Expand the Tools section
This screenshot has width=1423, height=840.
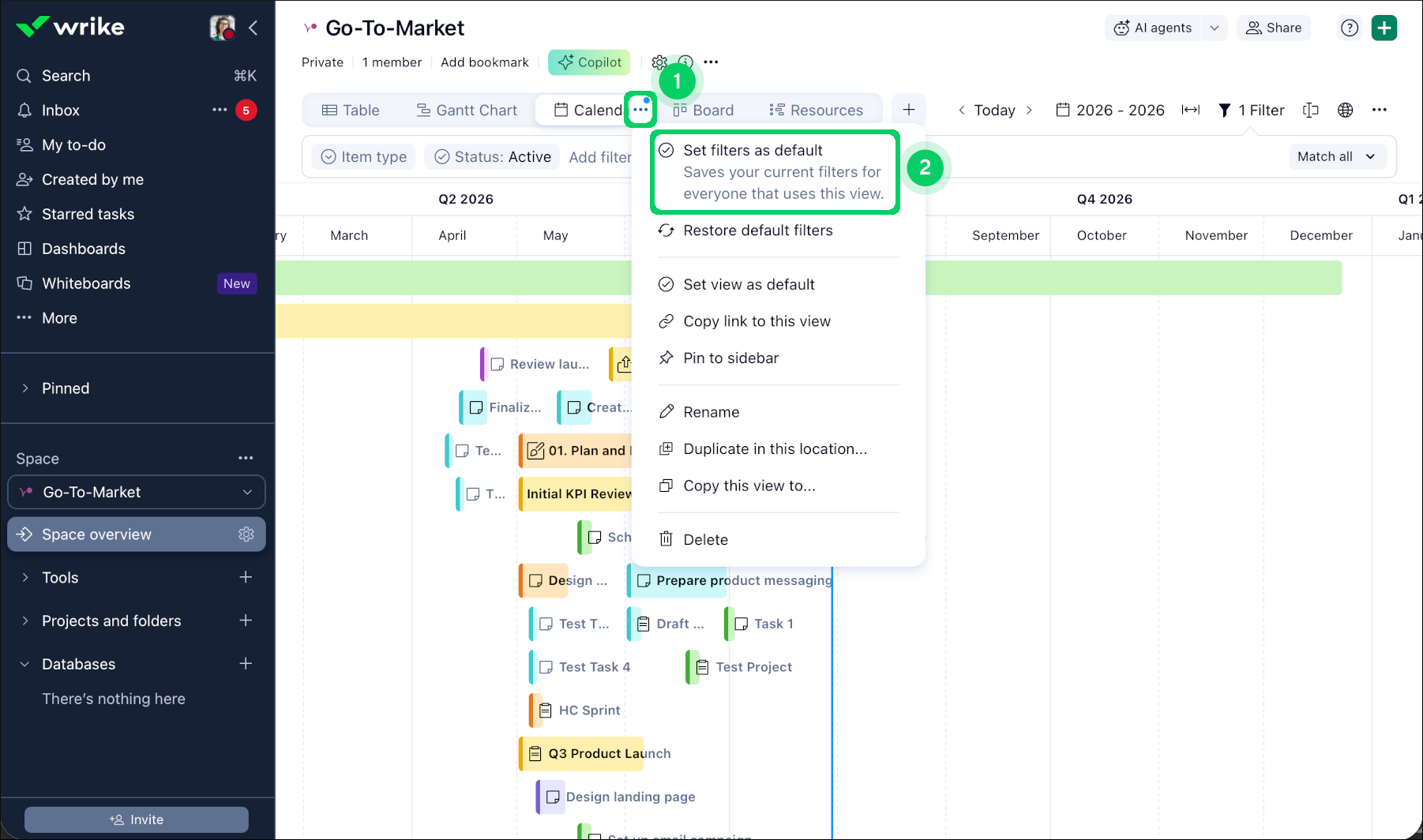pyautogui.click(x=25, y=578)
